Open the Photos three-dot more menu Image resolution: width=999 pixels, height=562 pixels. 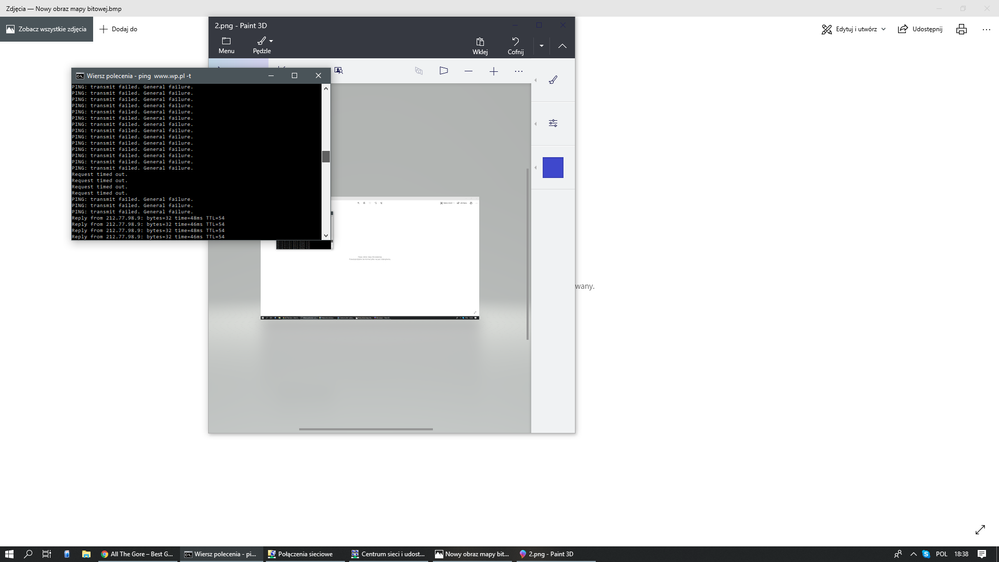tap(986, 29)
